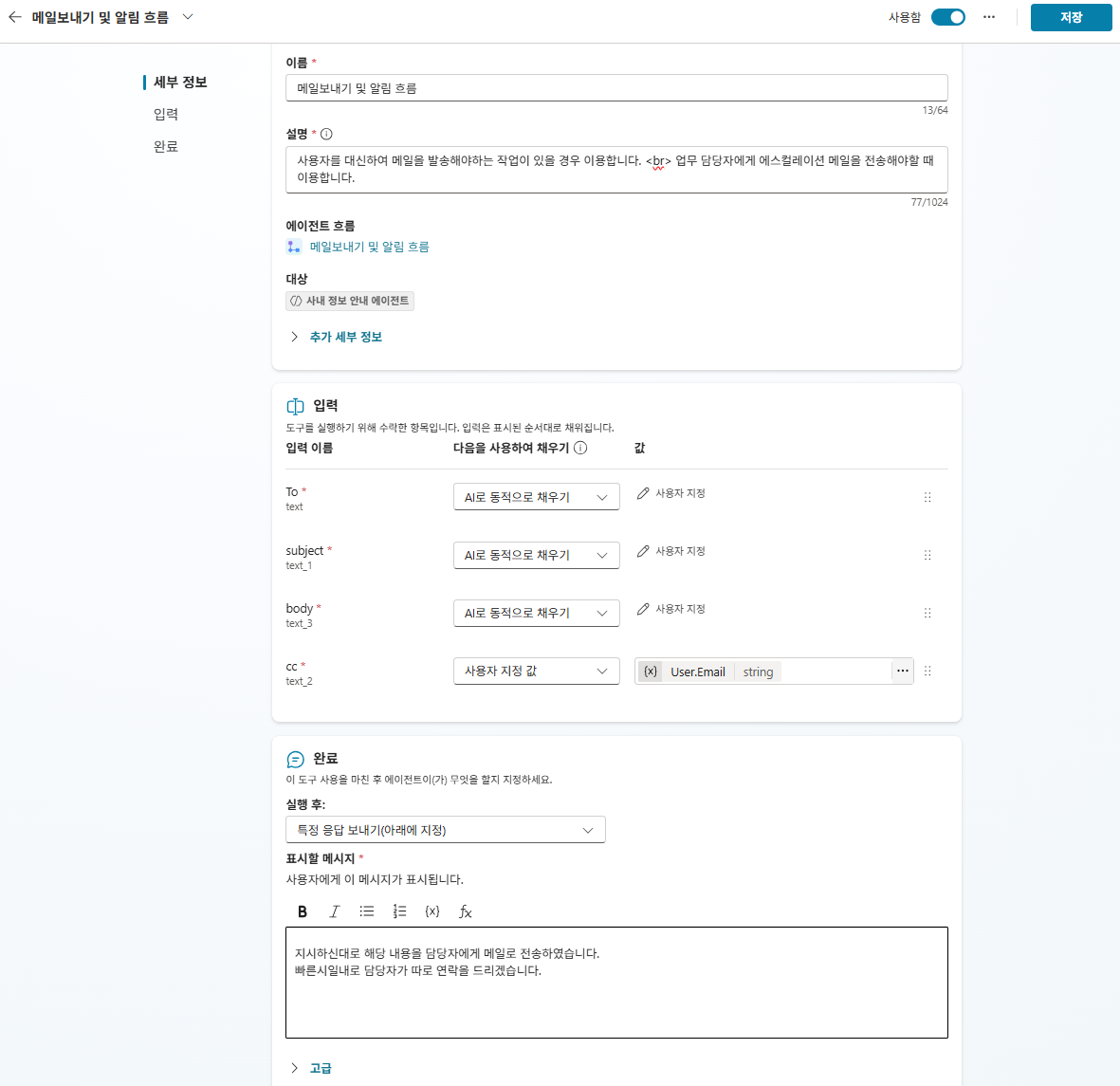Click the User.Email variable chip
Screen dimensions: 1120x1086
tap(710, 672)
